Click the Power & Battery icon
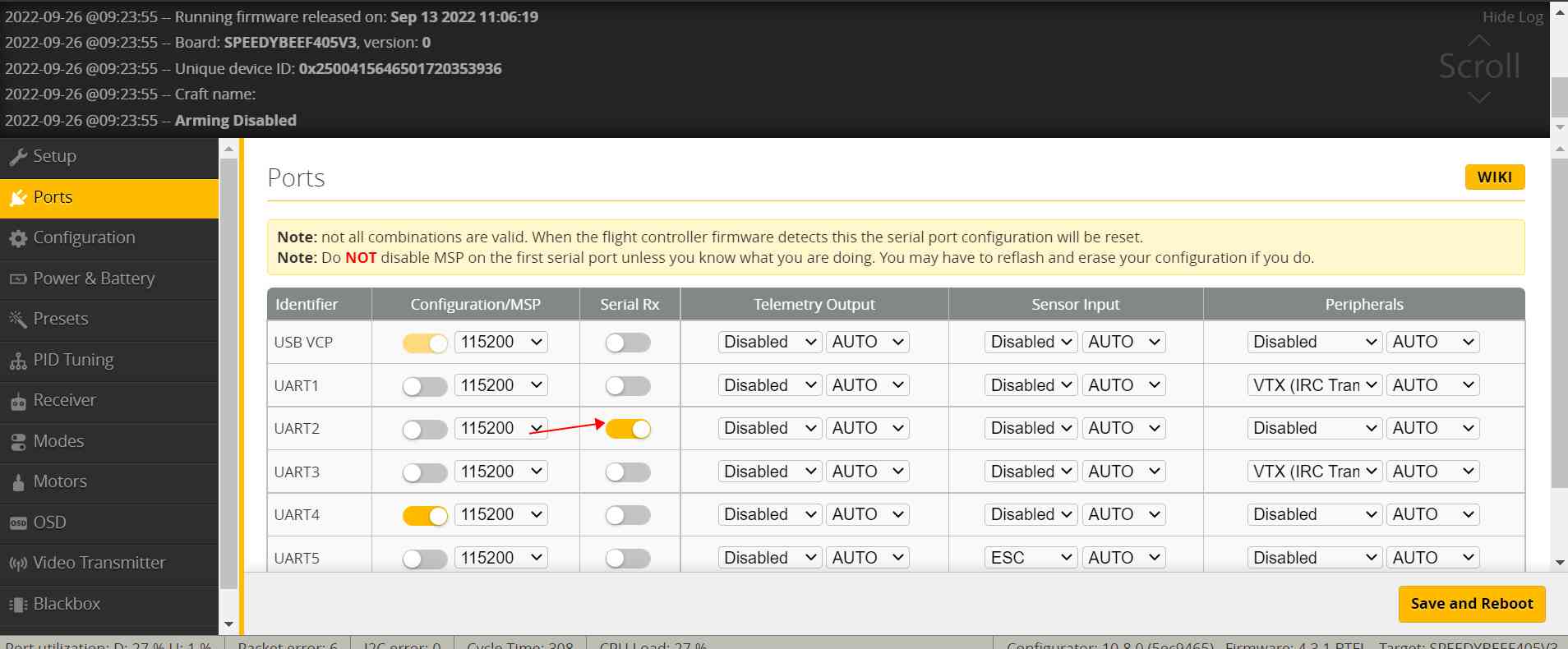 (x=18, y=279)
